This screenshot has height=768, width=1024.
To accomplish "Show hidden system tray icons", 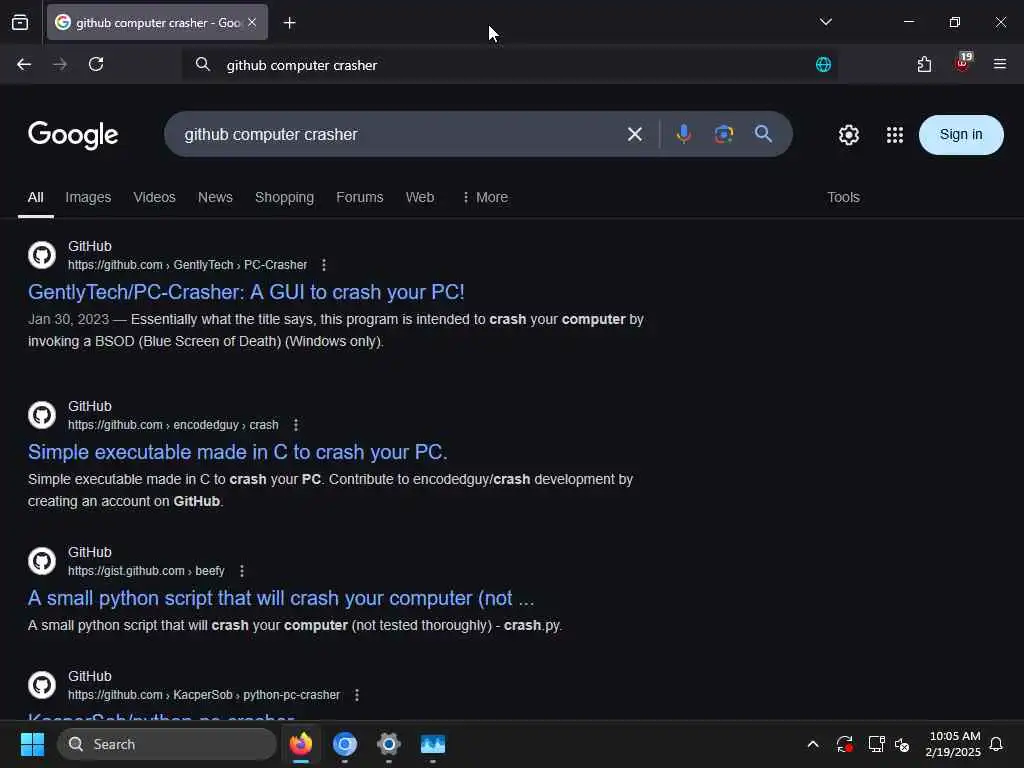I will pyautogui.click(x=812, y=744).
